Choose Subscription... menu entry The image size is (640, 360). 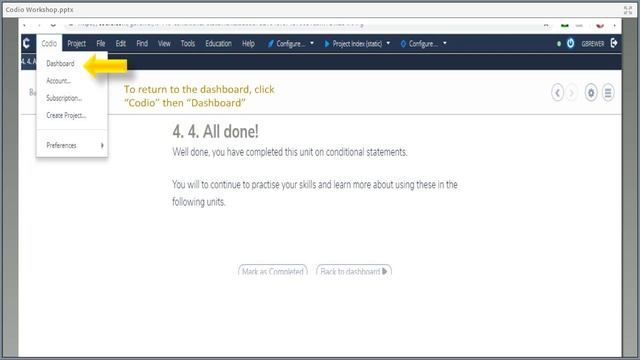(x=64, y=98)
